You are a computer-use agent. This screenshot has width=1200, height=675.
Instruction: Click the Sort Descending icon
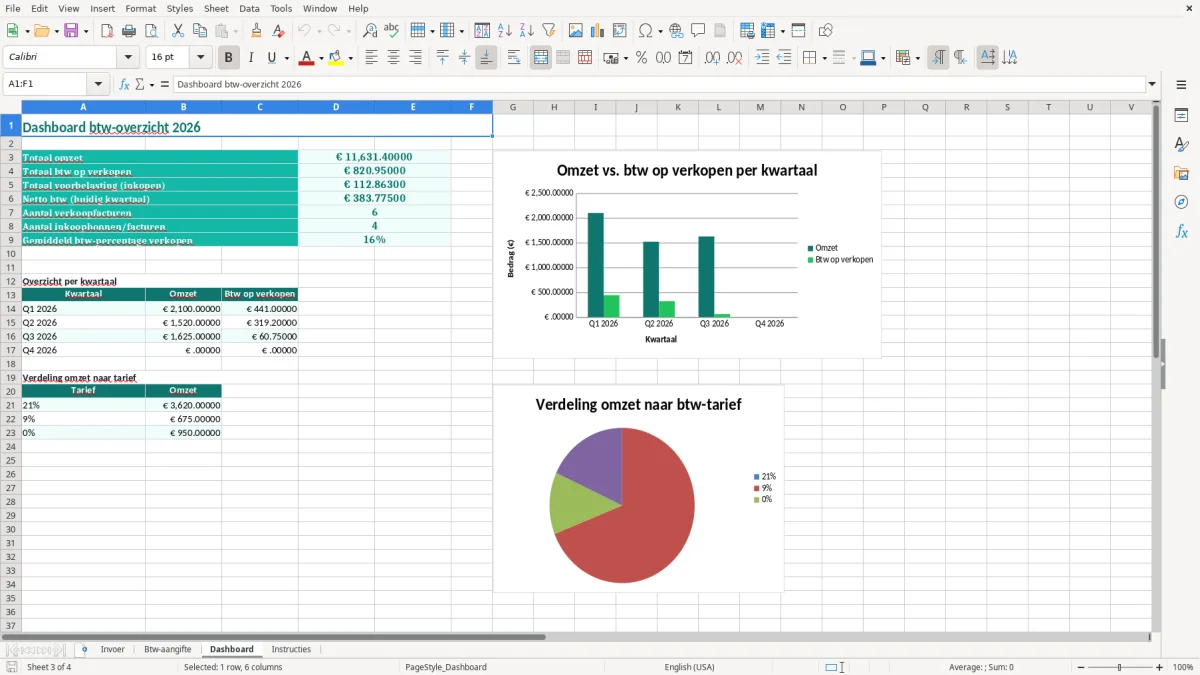(527, 31)
